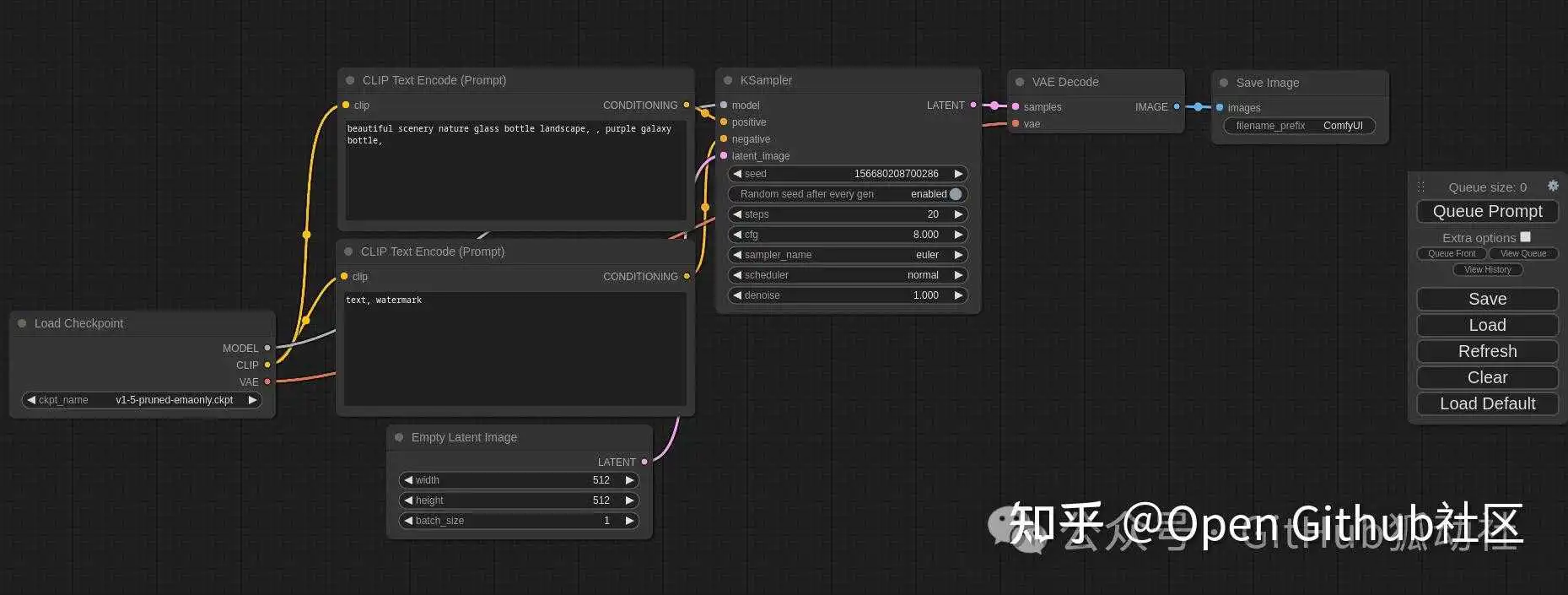Screen dimensions: 1568x595
Task: Decrease height with the left arrow
Action: (x=408, y=500)
